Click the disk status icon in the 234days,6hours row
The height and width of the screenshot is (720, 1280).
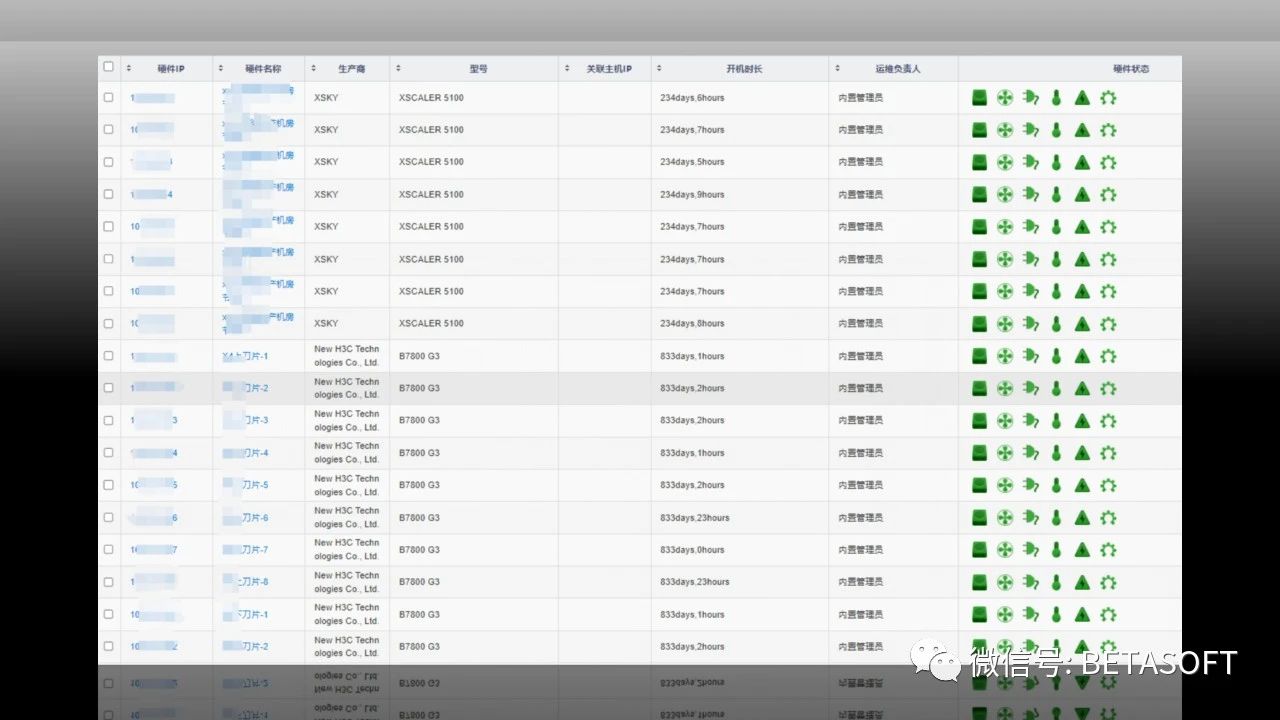click(980, 98)
